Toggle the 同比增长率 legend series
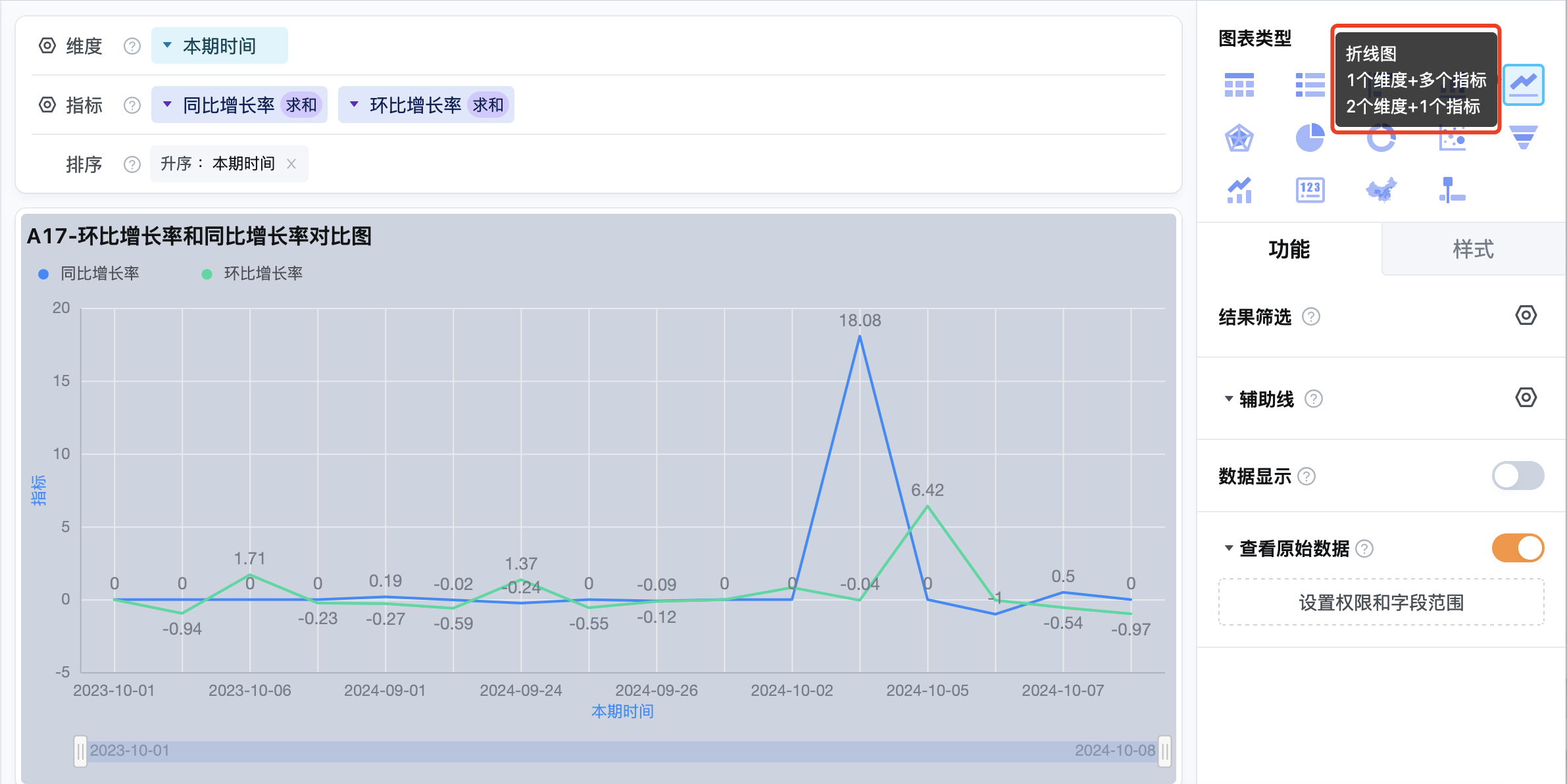This screenshot has width=1567, height=784. click(x=89, y=274)
